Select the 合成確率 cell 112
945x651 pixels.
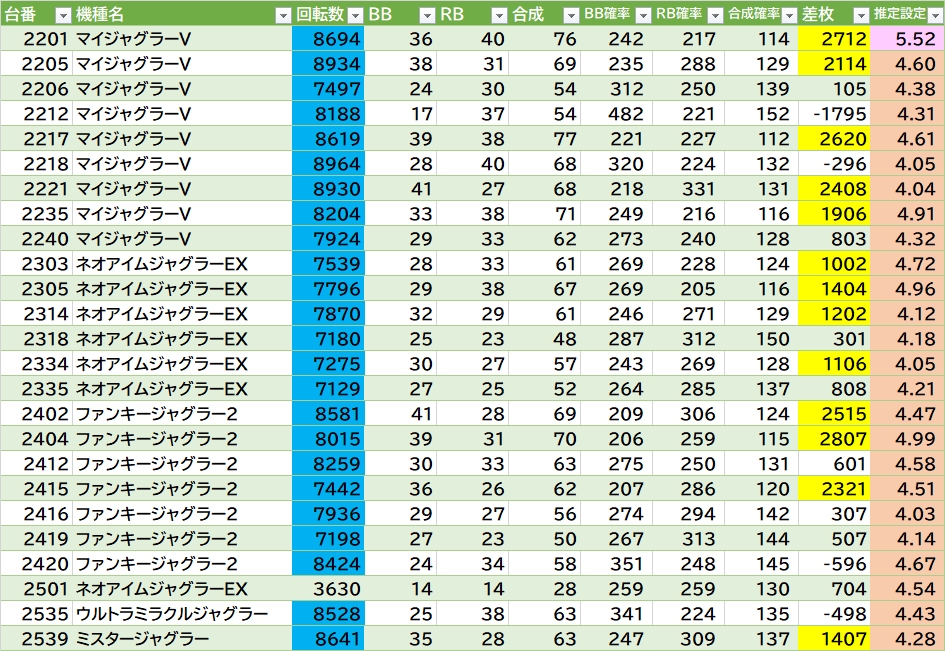pyautogui.click(x=762, y=139)
